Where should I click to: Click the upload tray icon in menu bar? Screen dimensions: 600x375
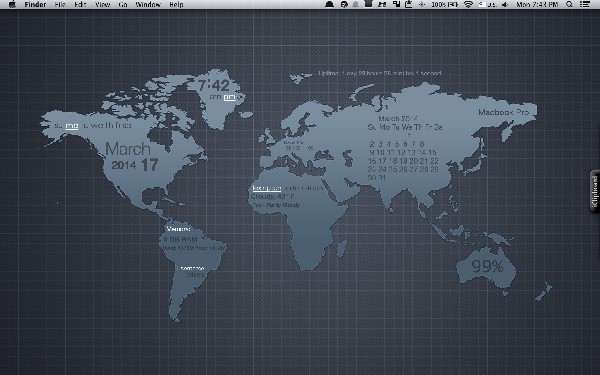[408, 5]
